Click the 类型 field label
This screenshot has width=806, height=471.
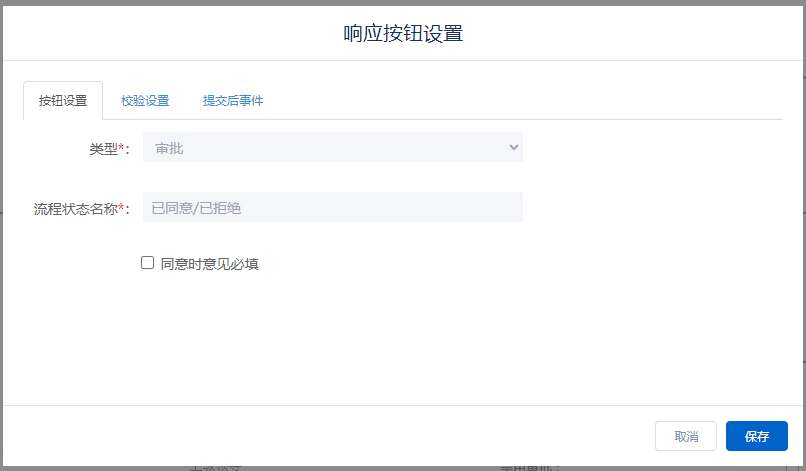pos(103,149)
